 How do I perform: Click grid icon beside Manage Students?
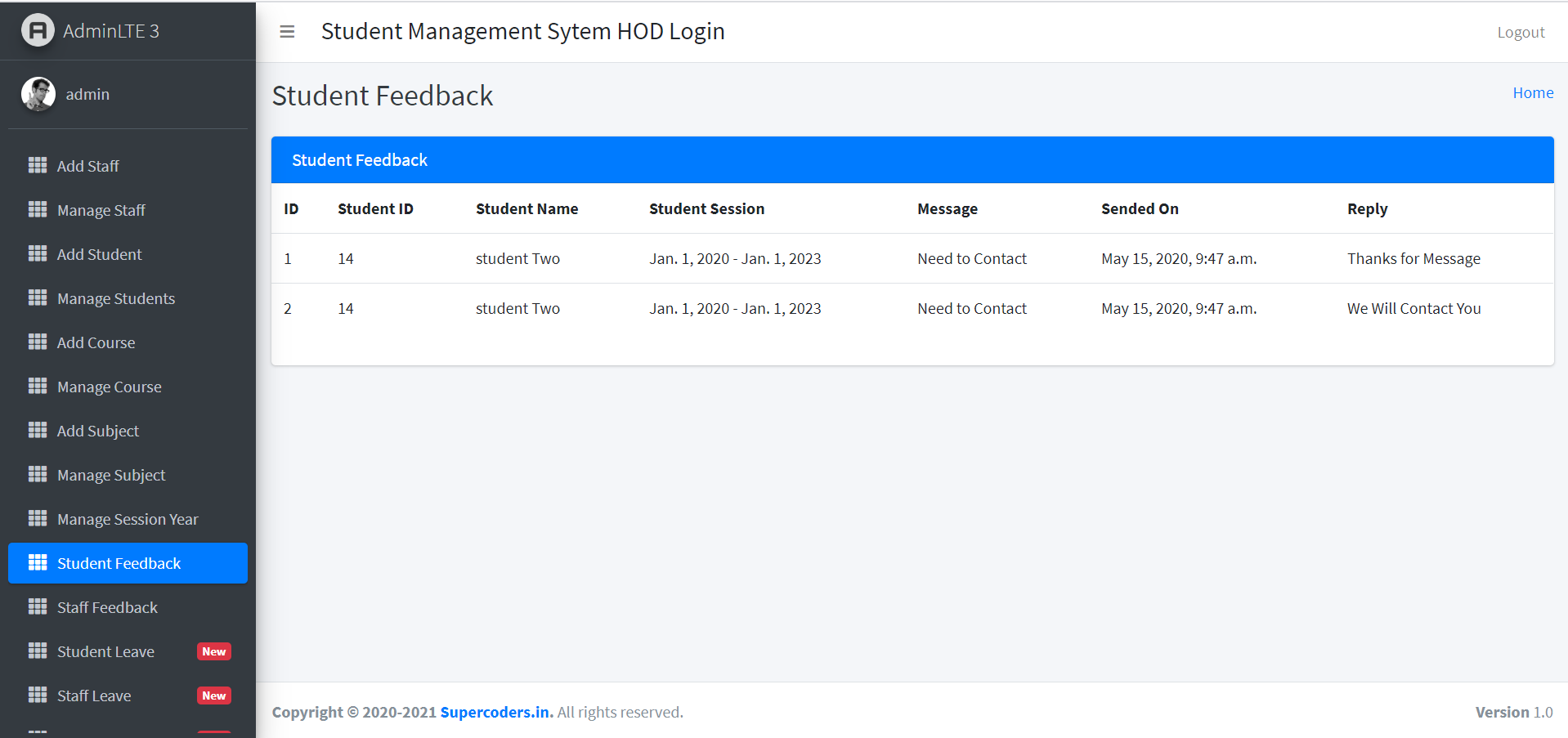pyautogui.click(x=38, y=297)
